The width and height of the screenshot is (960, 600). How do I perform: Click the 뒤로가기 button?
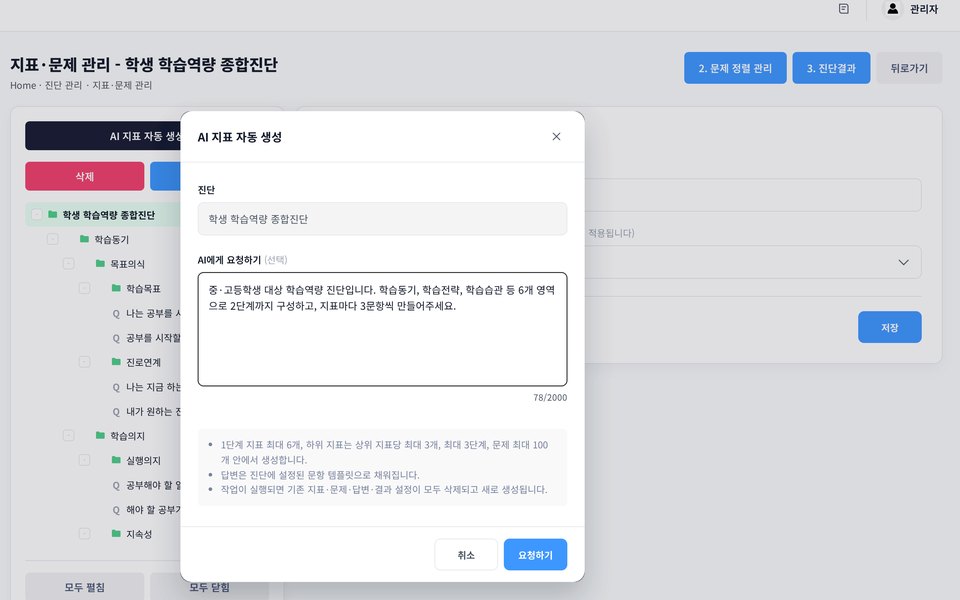(909, 68)
